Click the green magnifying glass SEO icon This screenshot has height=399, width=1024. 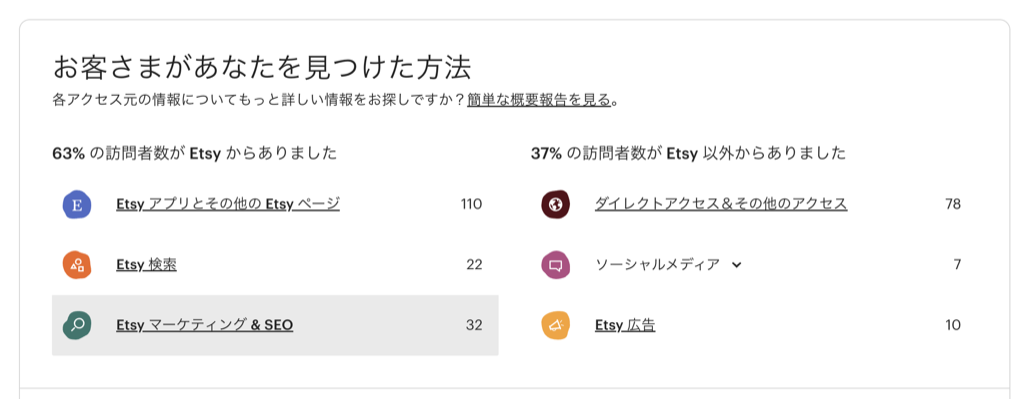(x=77, y=325)
